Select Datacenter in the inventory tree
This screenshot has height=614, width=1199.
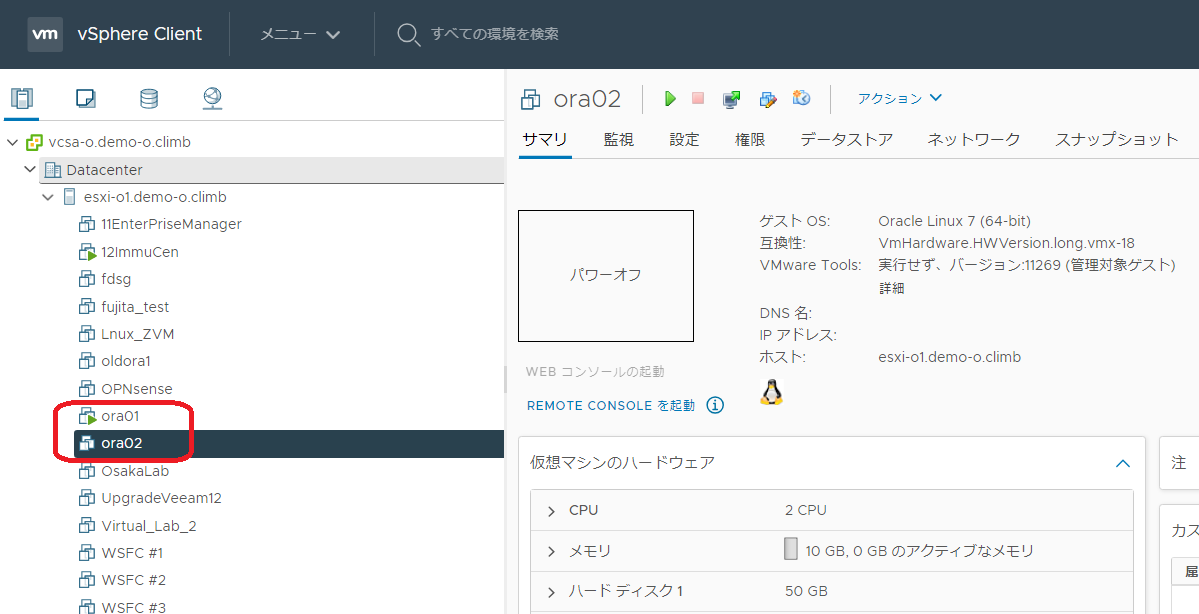tap(104, 170)
